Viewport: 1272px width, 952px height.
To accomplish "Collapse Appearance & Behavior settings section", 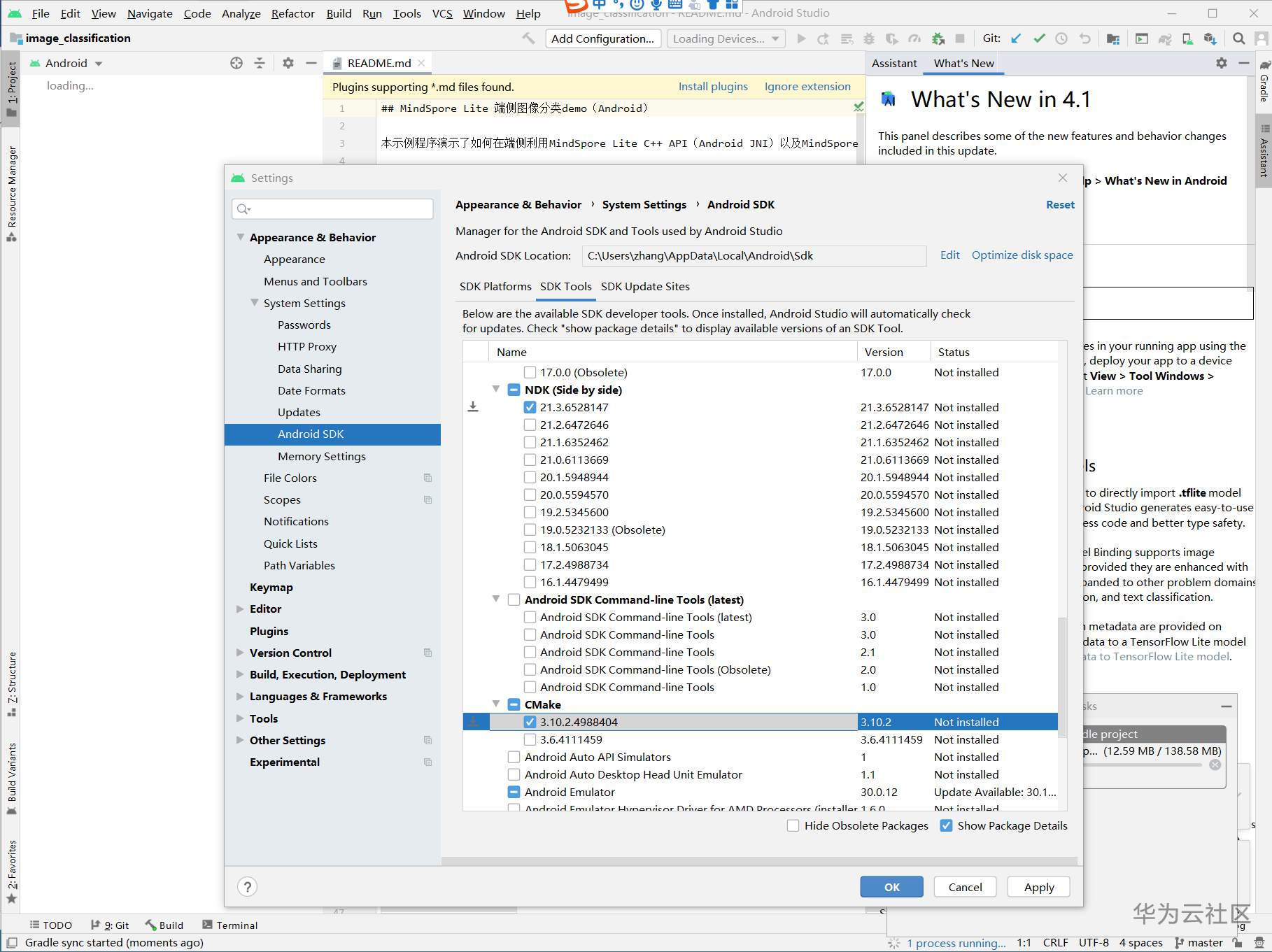I will coord(241,237).
